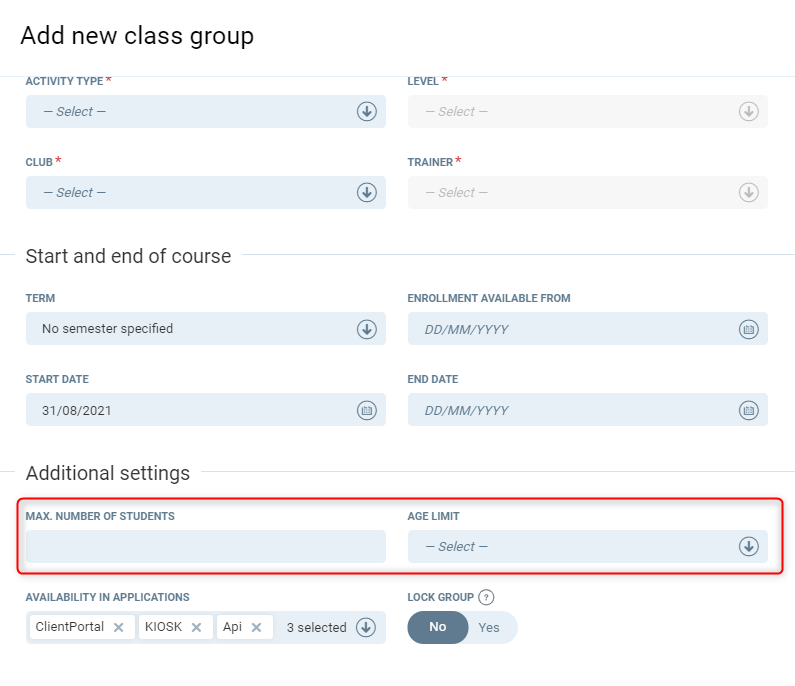Expand the Availability in Applications dropdown arrow
Viewport: 795px width, 686px height.
tap(366, 628)
